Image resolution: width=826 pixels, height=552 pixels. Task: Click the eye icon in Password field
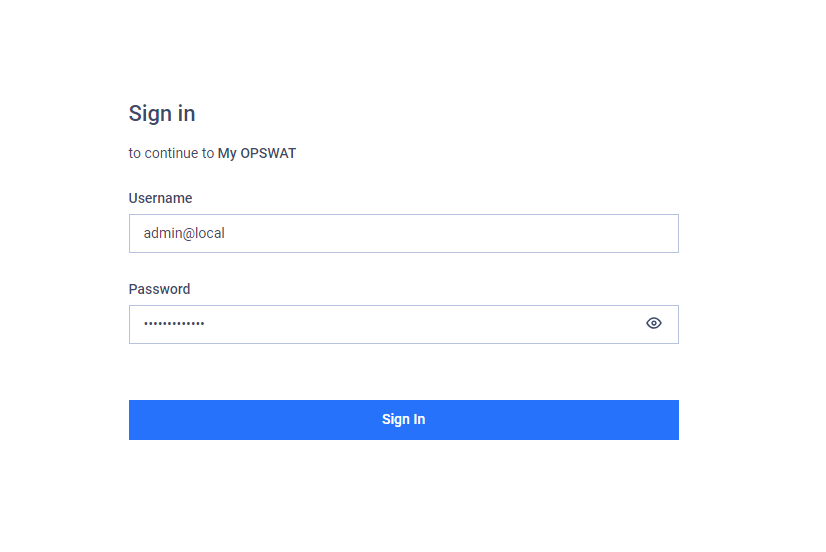pyautogui.click(x=653, y=323)
